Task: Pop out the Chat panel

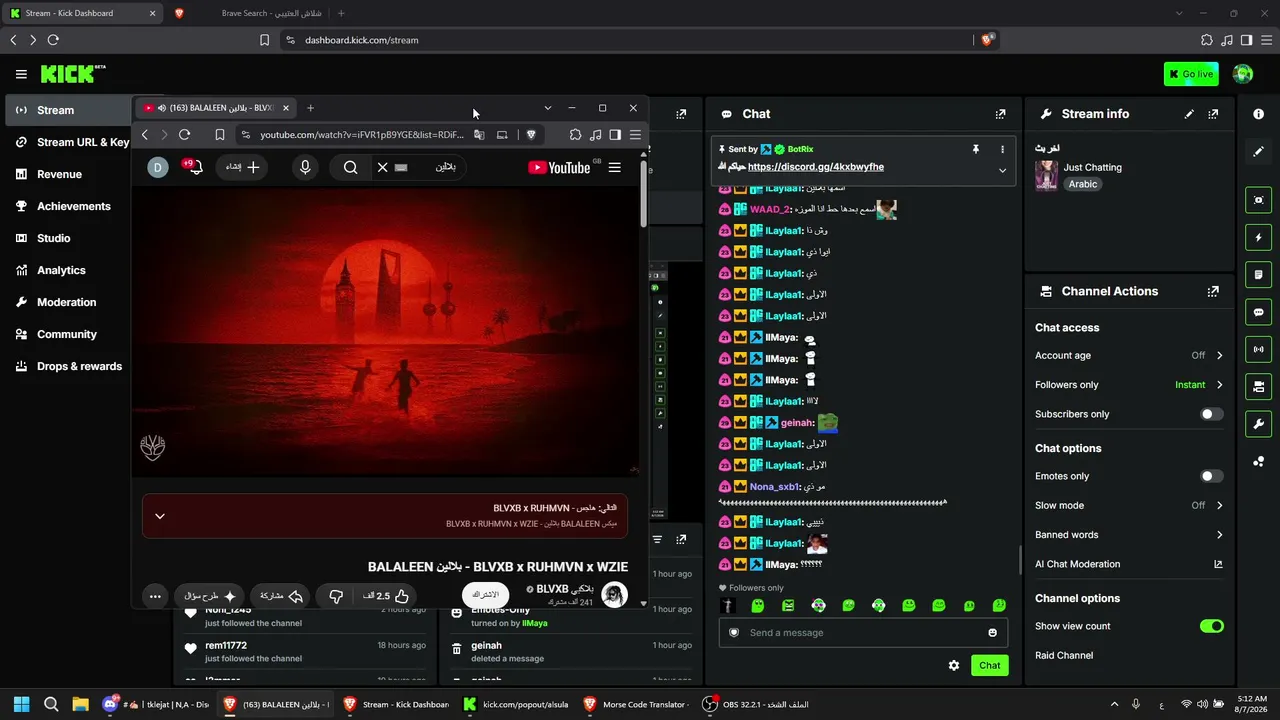Action: tap(1000, 114)
